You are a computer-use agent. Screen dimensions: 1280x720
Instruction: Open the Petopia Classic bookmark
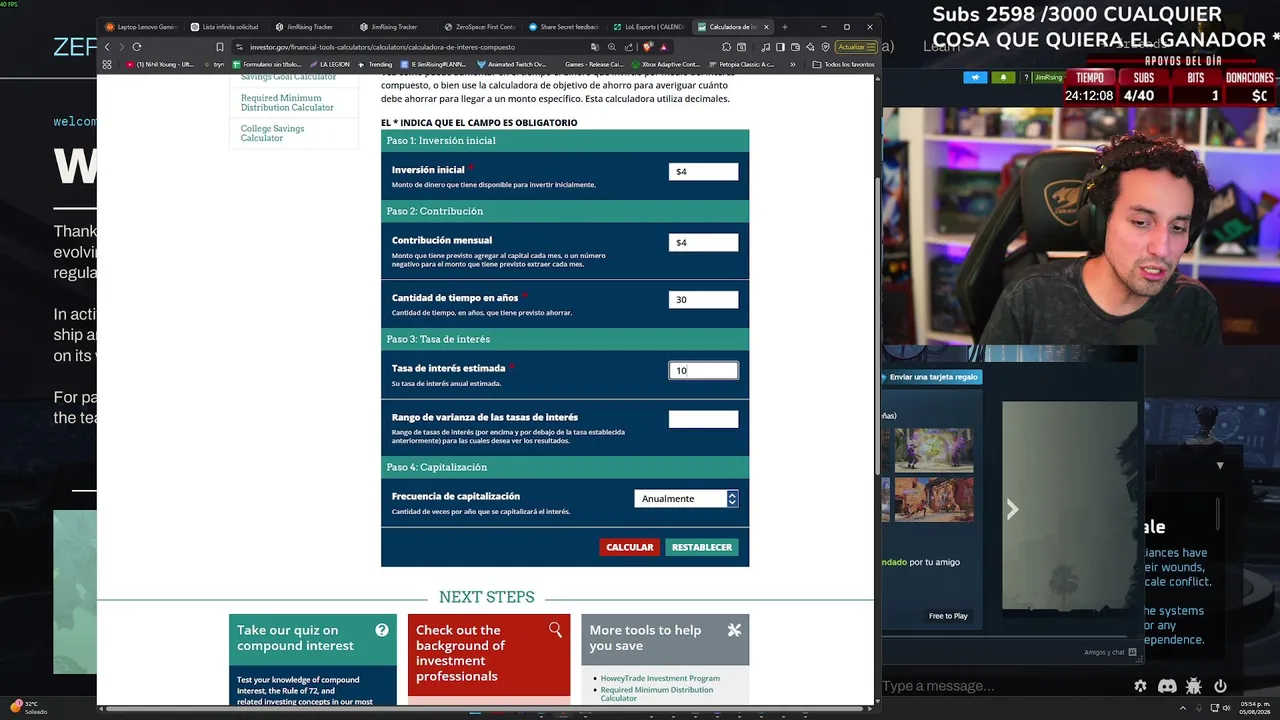(x=742, y=64)
